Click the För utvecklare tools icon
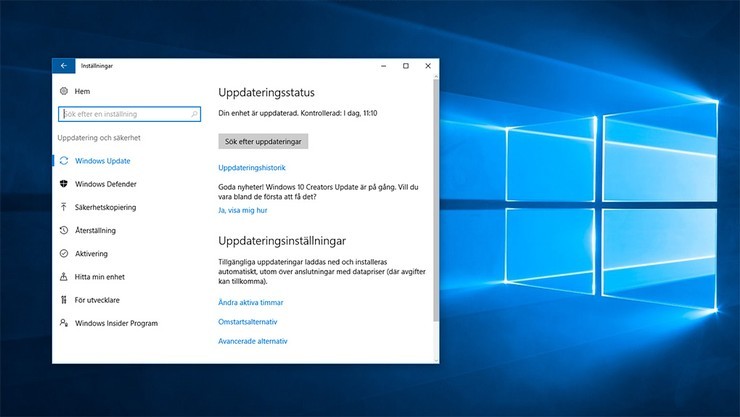The height and width of the screenshot is (417, 740). [x=64, y=300]
